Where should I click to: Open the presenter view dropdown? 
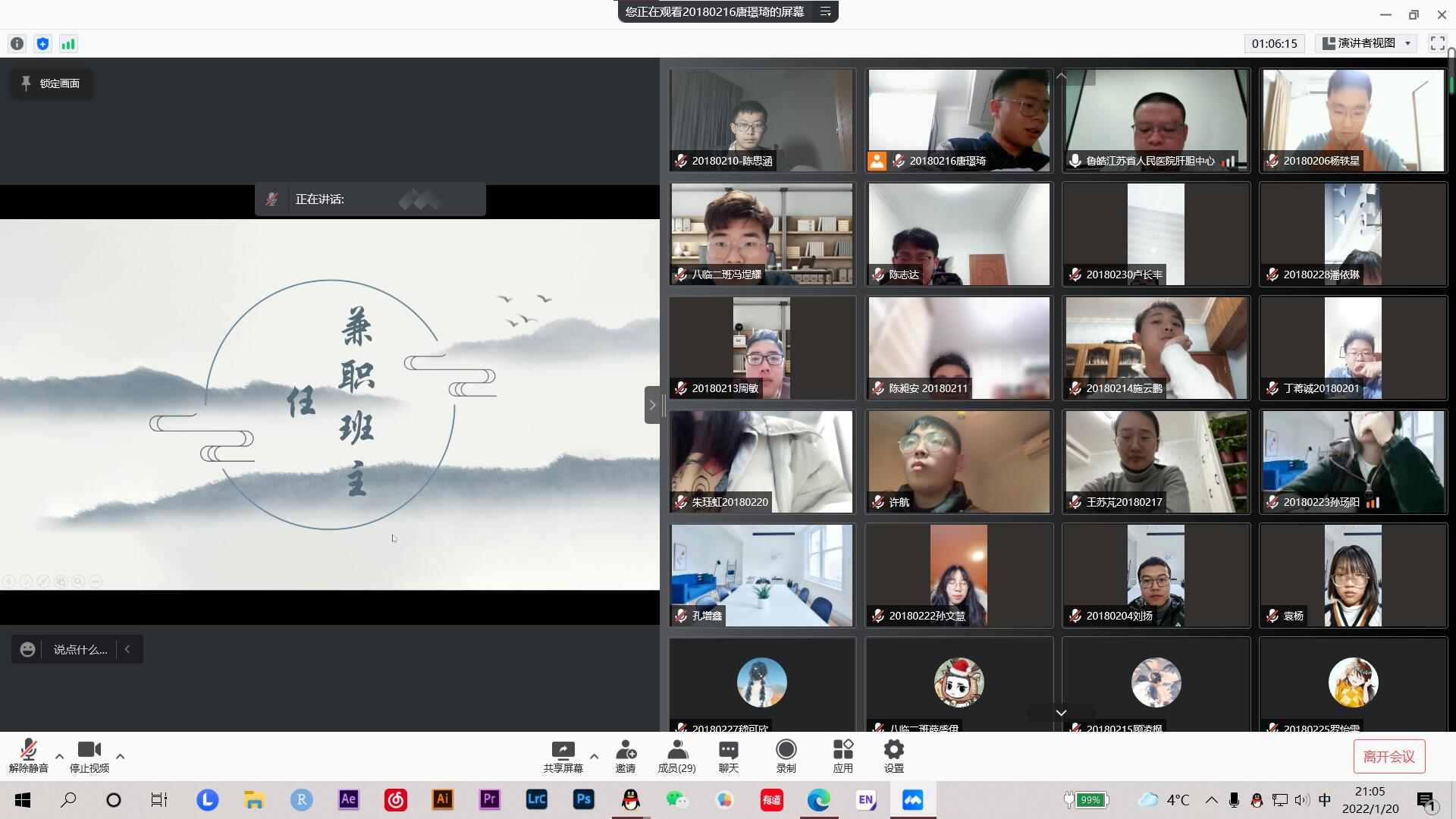point(1367,43)
